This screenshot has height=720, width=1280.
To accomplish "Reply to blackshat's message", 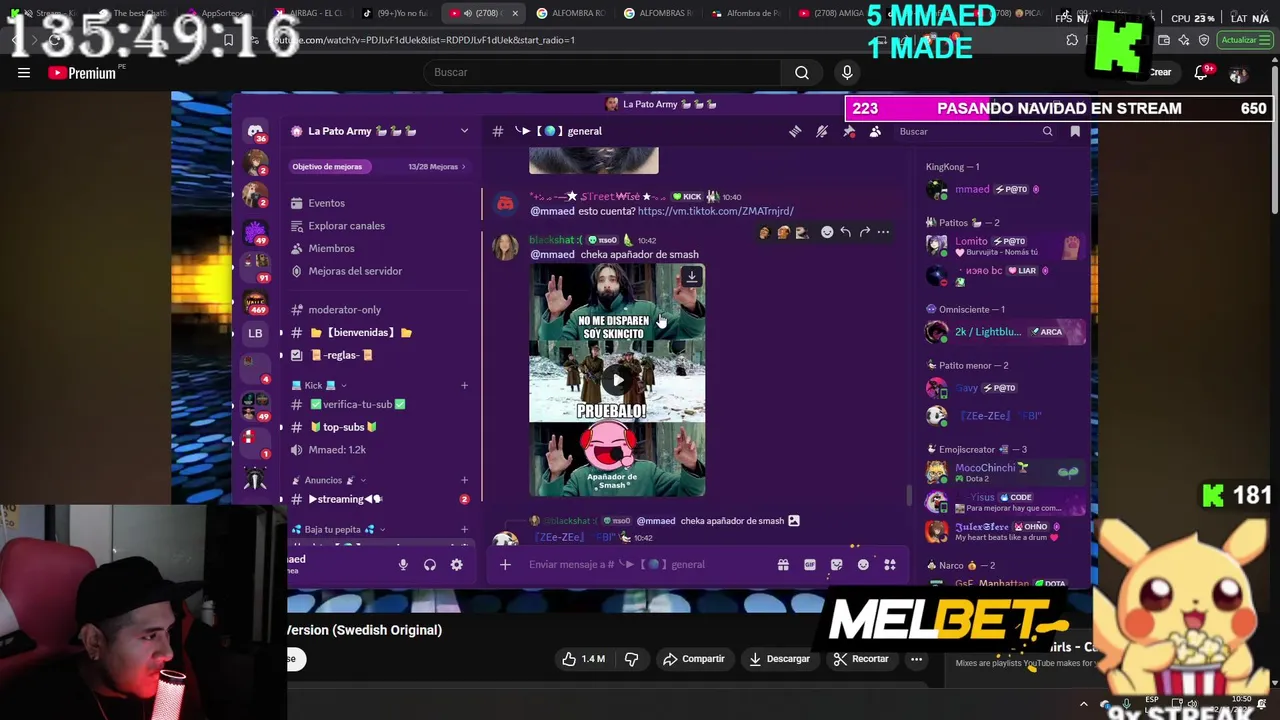I will [x=846, y=232].
